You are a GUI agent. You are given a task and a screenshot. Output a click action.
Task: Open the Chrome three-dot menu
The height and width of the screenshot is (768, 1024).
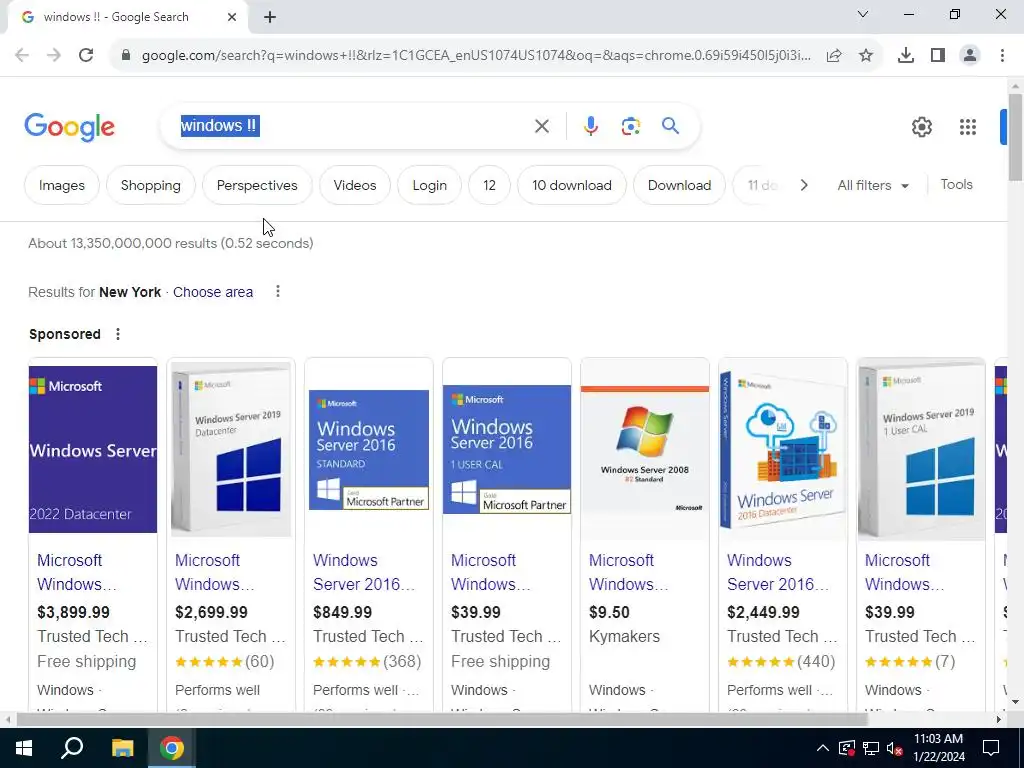click(x=1002, y=56)
